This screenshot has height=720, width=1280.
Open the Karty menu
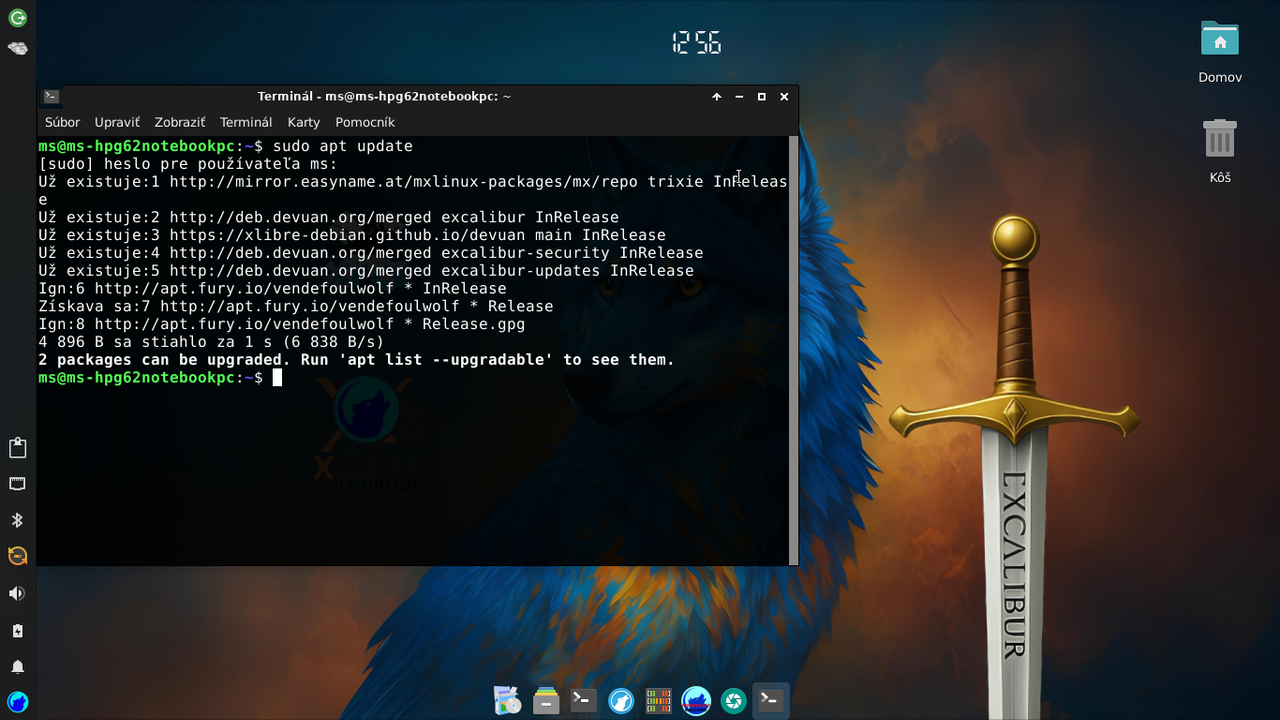pyautogui.click(x=304, y=122)
